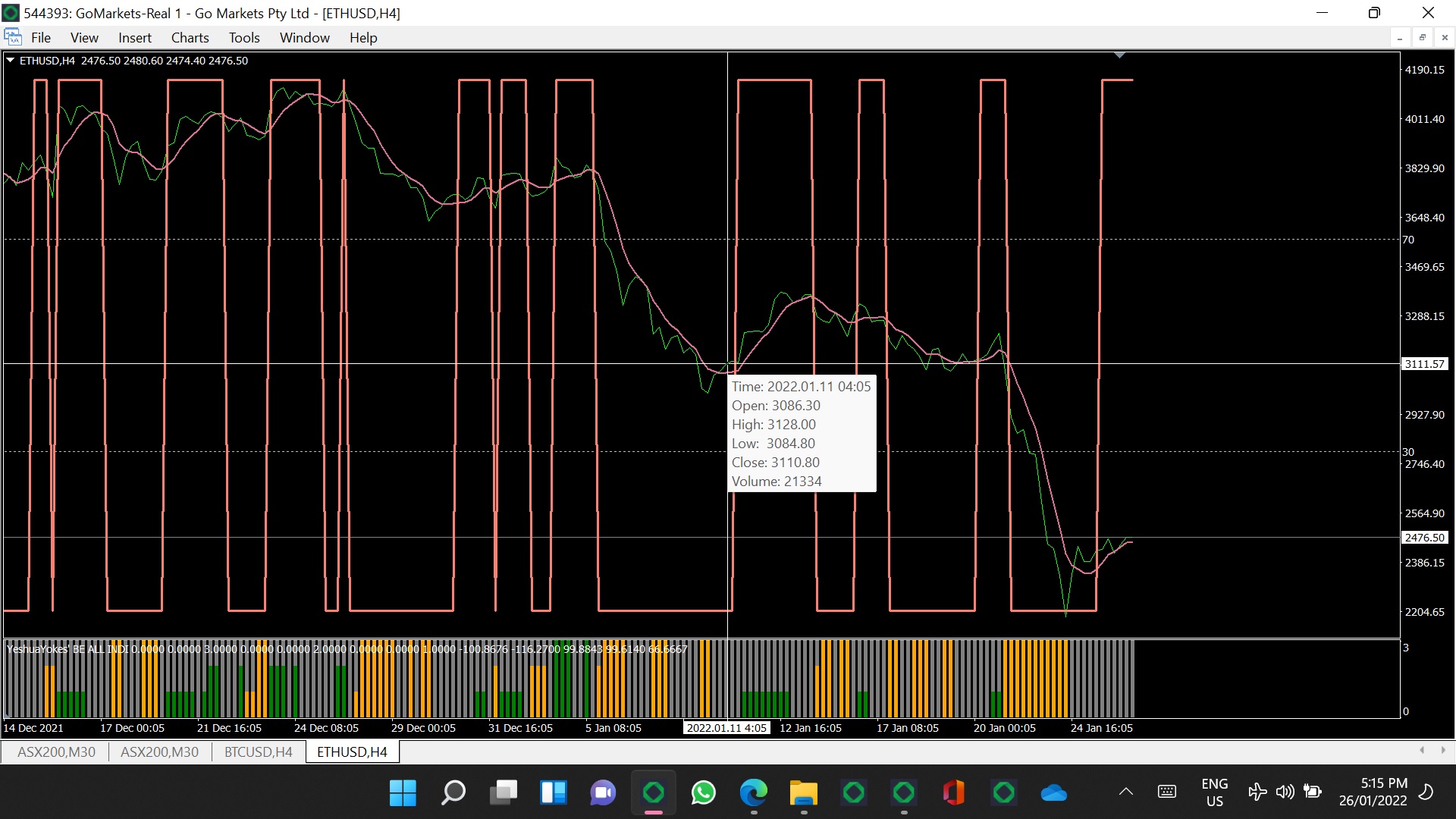1456x819 pixels.
Task: Click the MetaTrader chart icon beside File
Action: pyautogui.click(x=13, y=37)
